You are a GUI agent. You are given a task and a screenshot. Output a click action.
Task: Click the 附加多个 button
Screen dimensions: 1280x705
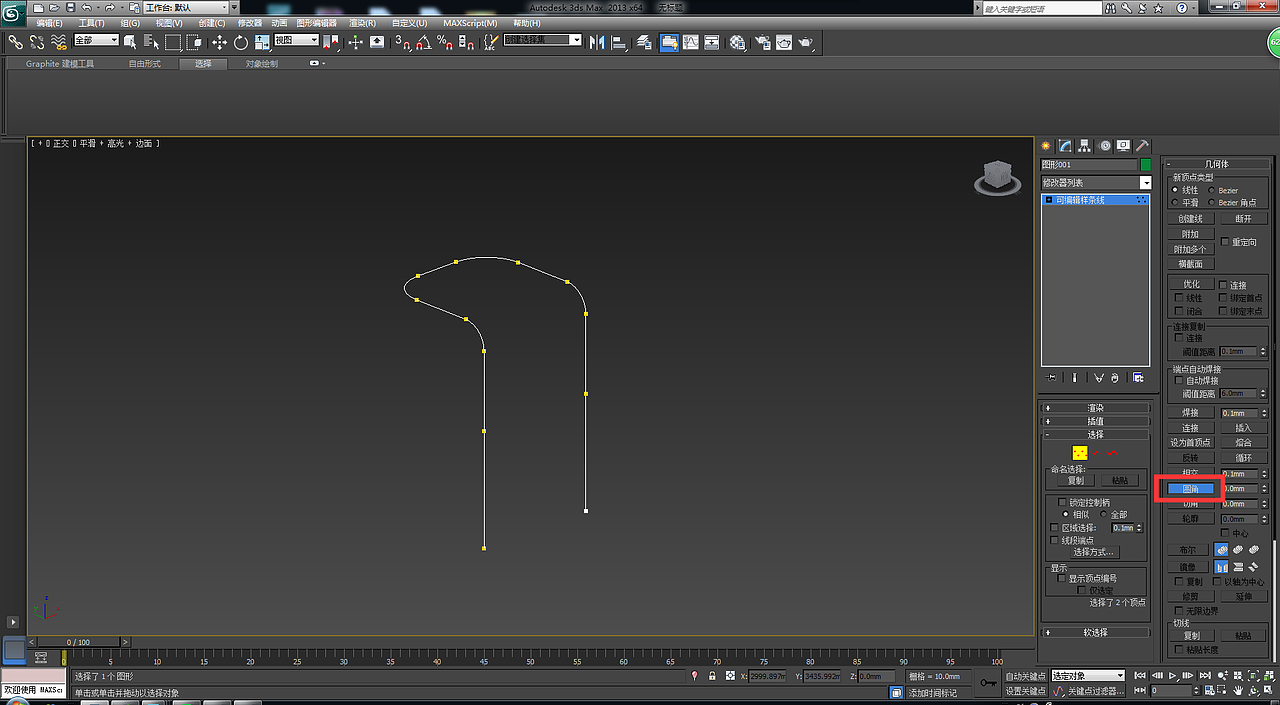pos(1190,249)
